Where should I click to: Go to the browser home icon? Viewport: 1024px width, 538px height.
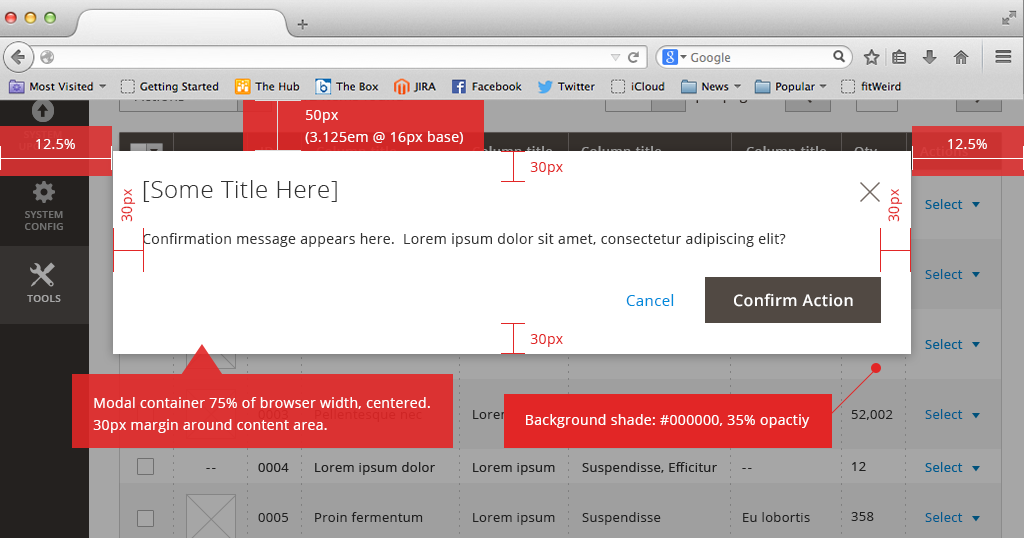pyautogui.click(x=961, y=57)
